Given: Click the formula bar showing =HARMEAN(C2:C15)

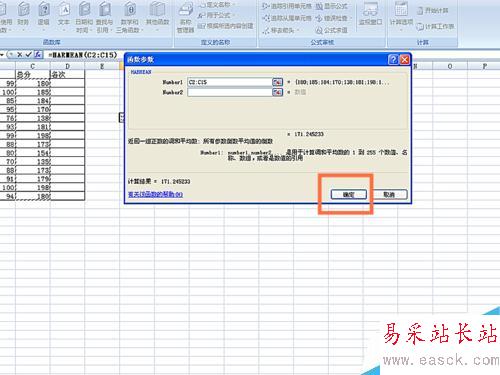Looking at the screenshot, I should [x=83, y=55].
